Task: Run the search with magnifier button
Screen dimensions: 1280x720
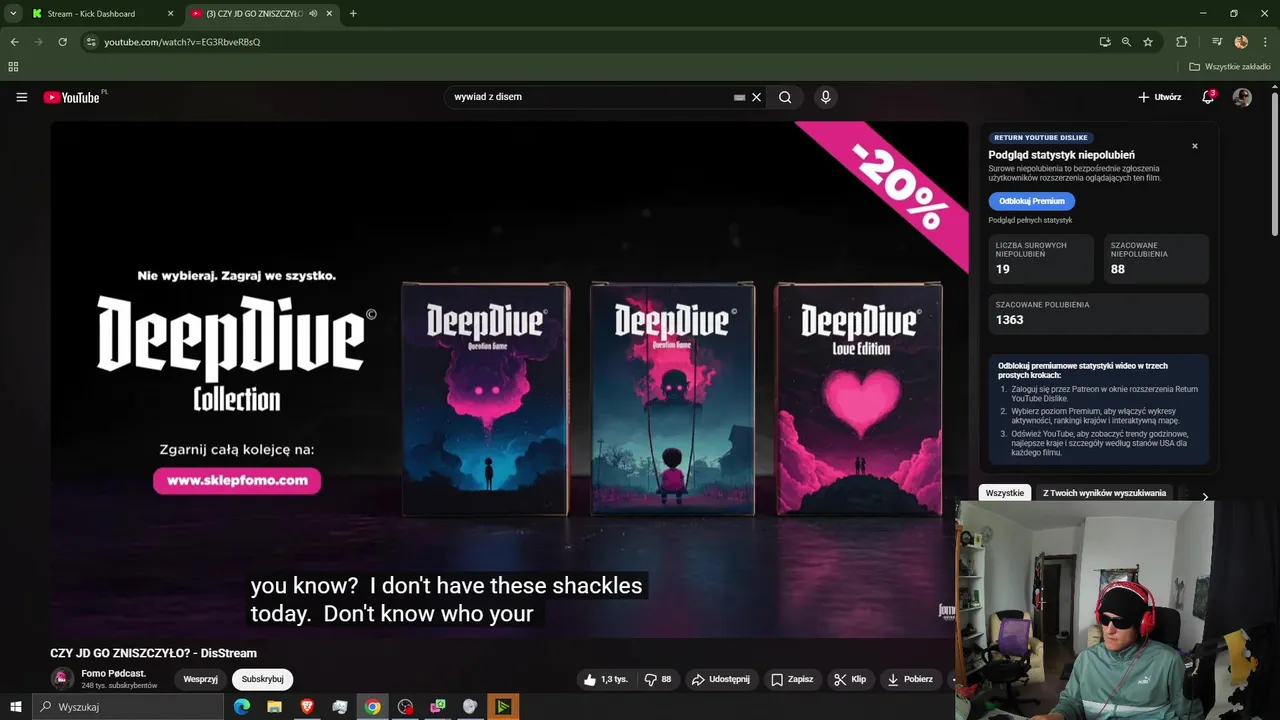Action: click(785, 97)
